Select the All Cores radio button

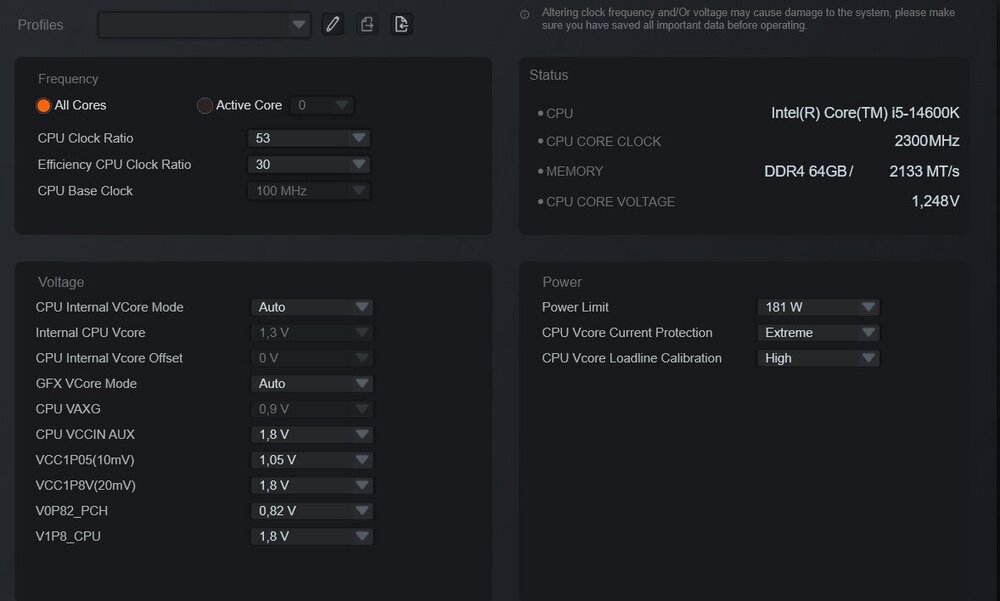(x=44, y=106)
